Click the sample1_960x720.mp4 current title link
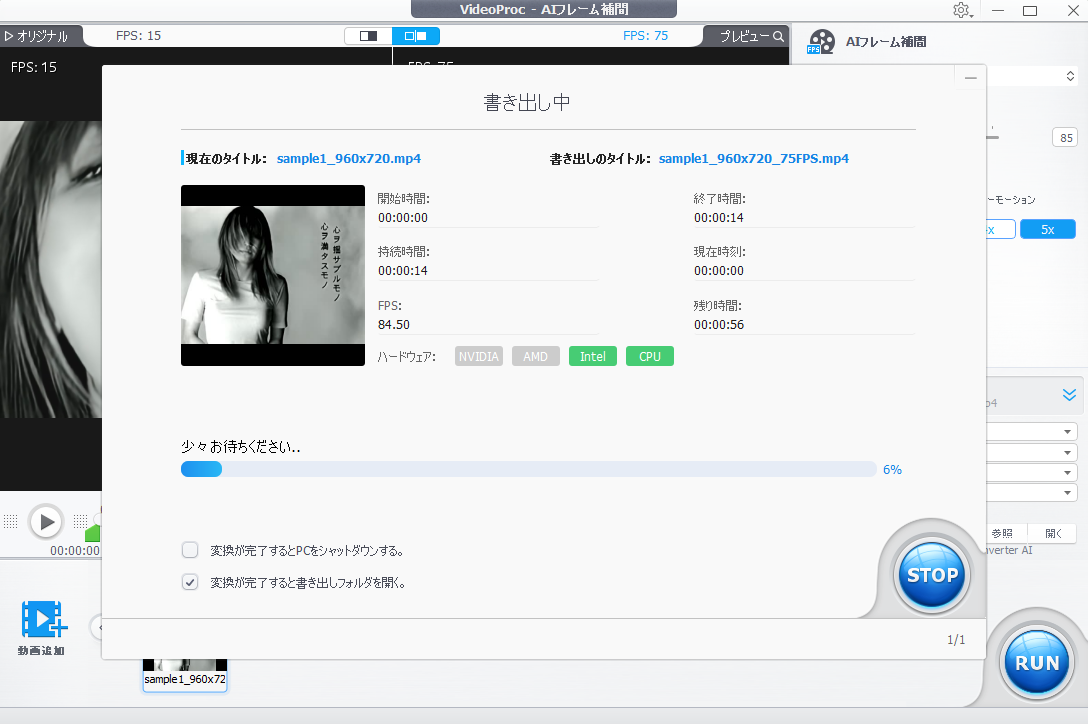This screenshot has width=1088, height=724. point(348,158)
